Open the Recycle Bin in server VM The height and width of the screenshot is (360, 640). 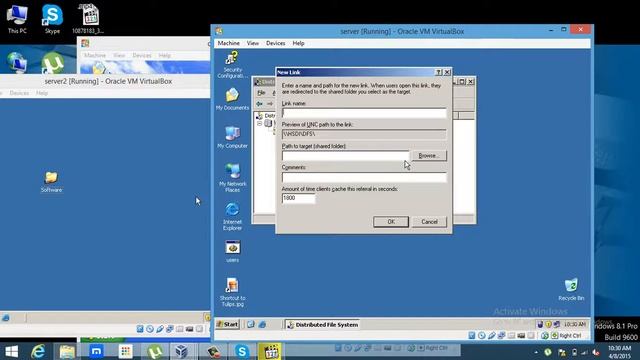[571, 289]
